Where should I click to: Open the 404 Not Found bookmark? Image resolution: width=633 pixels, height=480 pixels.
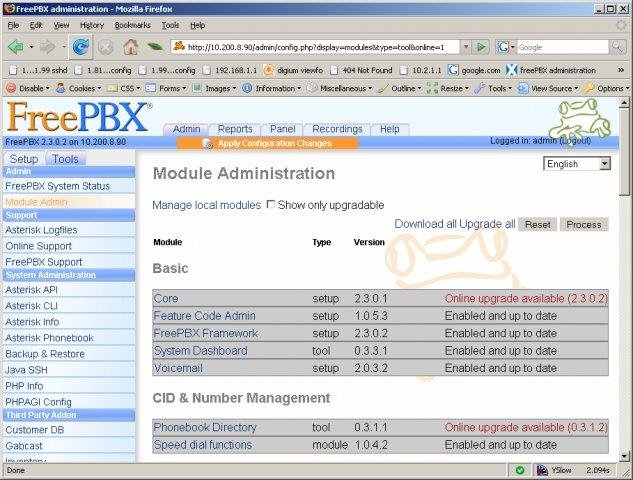click(x=361, y=70)
